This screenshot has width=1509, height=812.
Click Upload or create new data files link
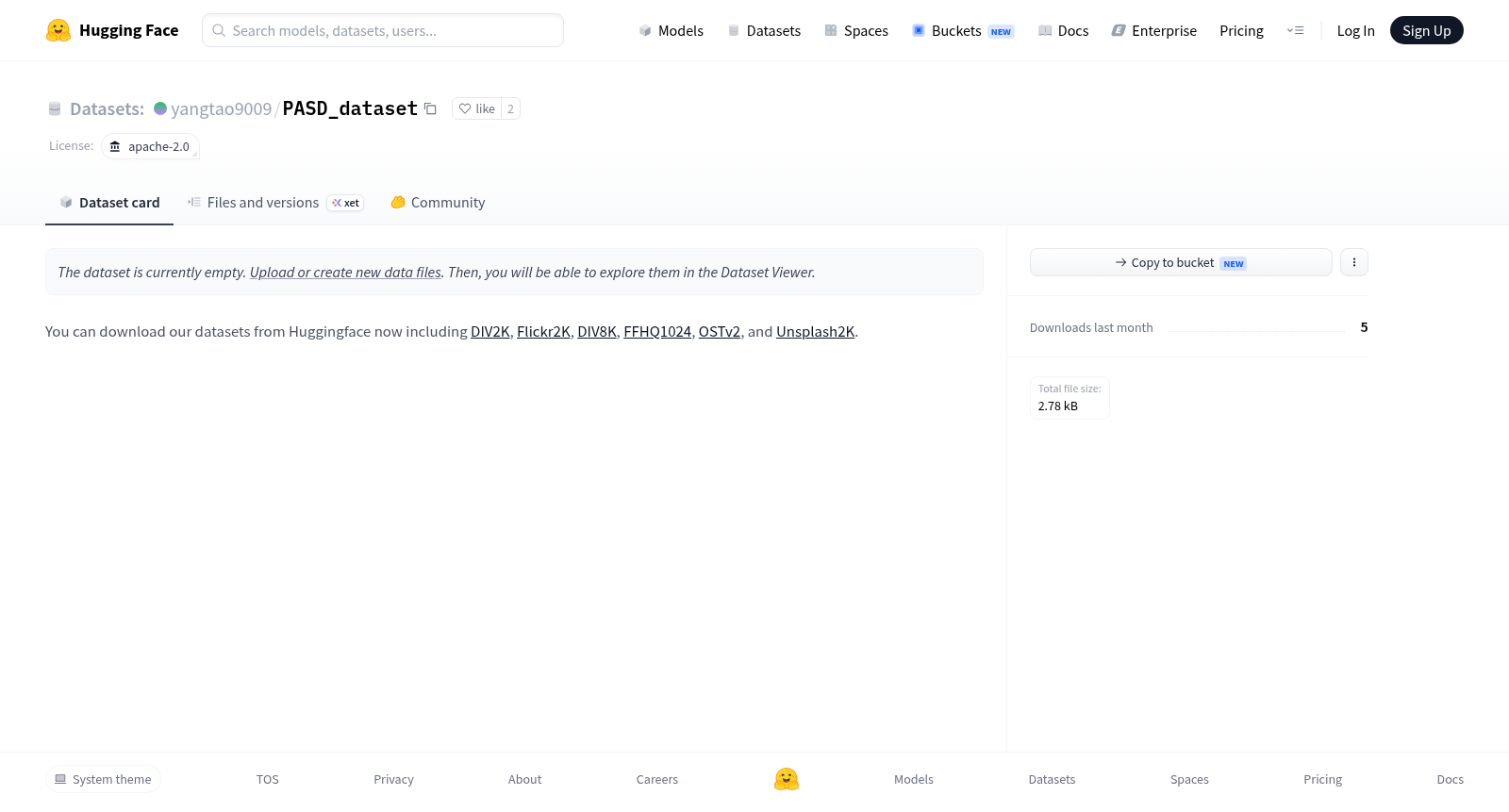345,272
